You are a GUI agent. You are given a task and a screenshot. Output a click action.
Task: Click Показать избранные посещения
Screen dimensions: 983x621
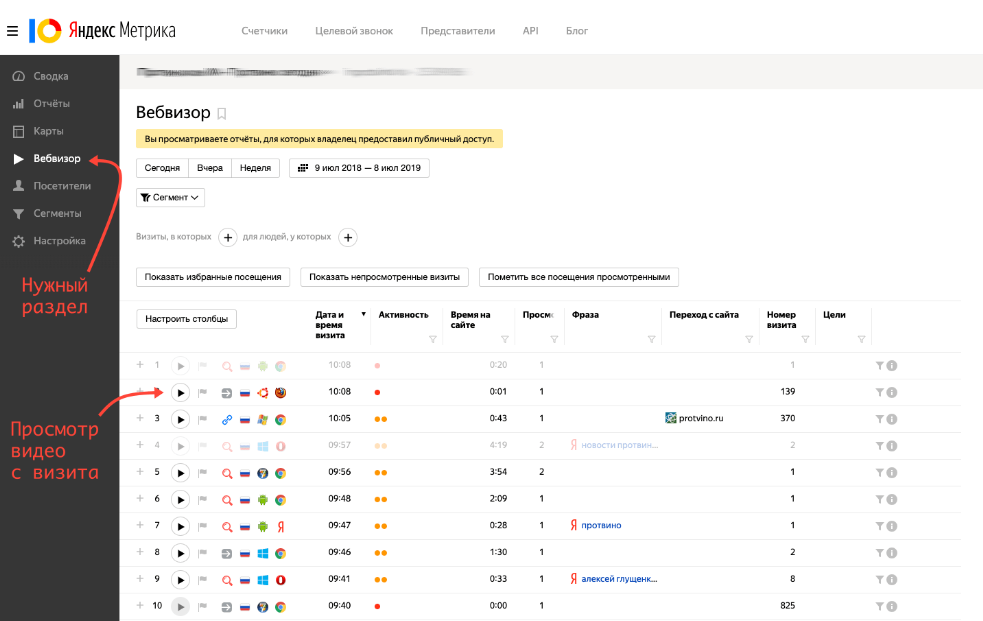point(213,277)
